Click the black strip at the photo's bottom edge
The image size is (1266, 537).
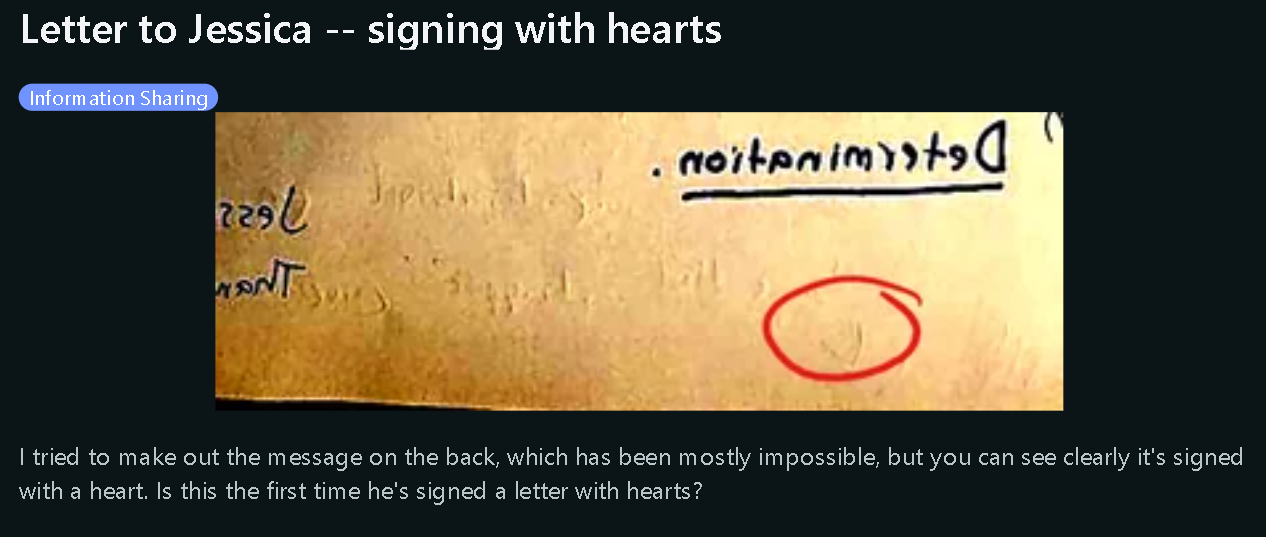(x=639, y=404)
